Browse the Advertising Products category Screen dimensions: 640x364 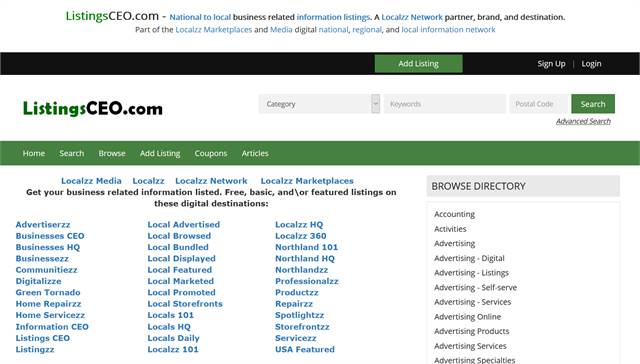(x=471, y=331)
